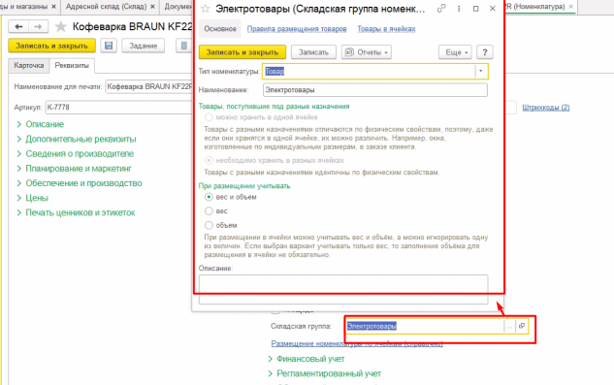The image size is (614, 385).
Task: Open Складская группа element with open icon
Action: 522,326
